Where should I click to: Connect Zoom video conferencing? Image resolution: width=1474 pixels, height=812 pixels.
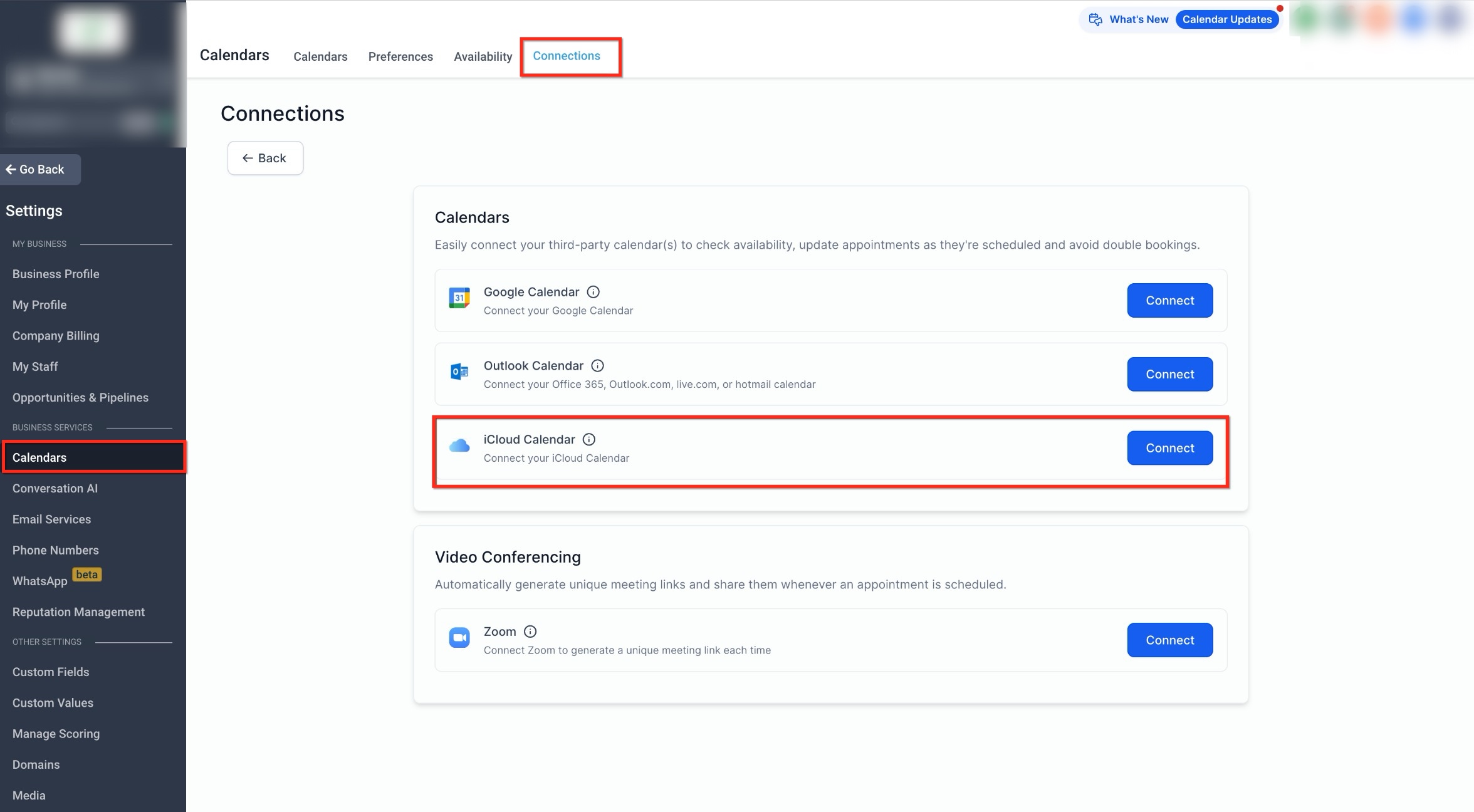pos(1169,640)
